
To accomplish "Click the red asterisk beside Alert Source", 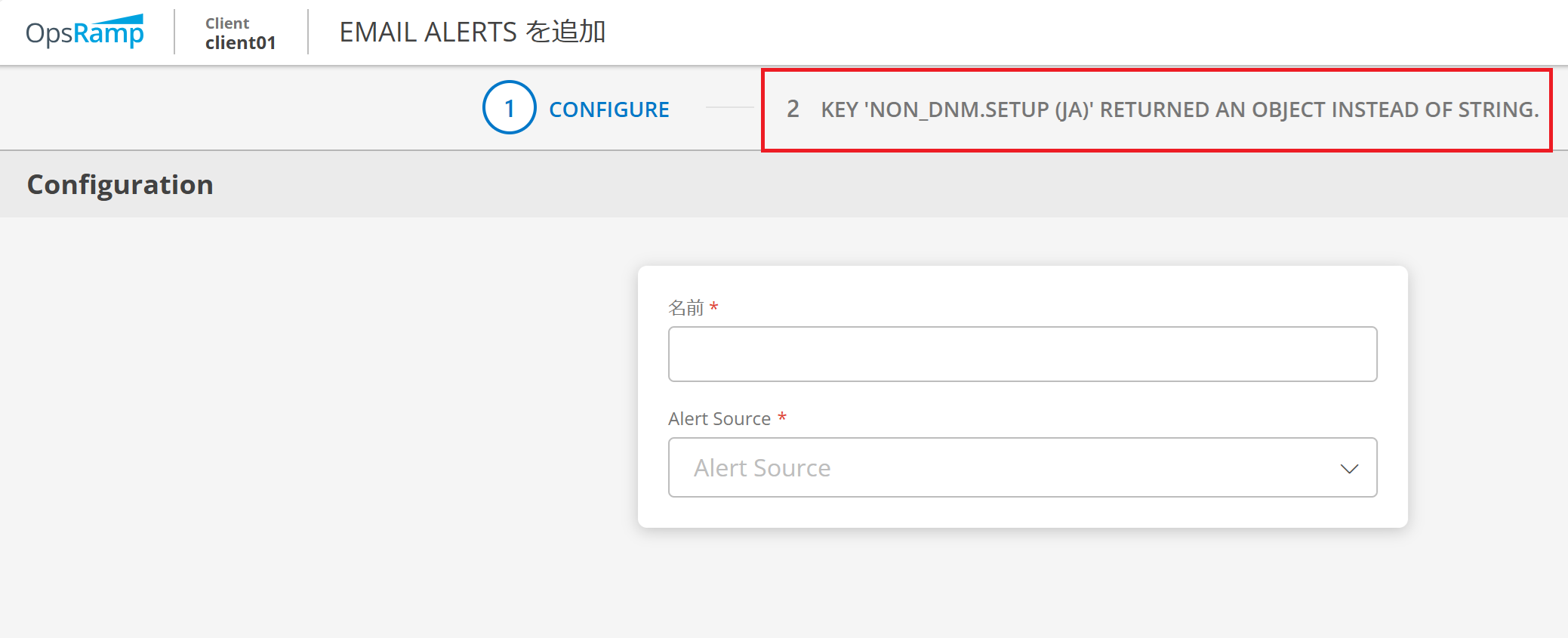I will (x=782, y=417).
